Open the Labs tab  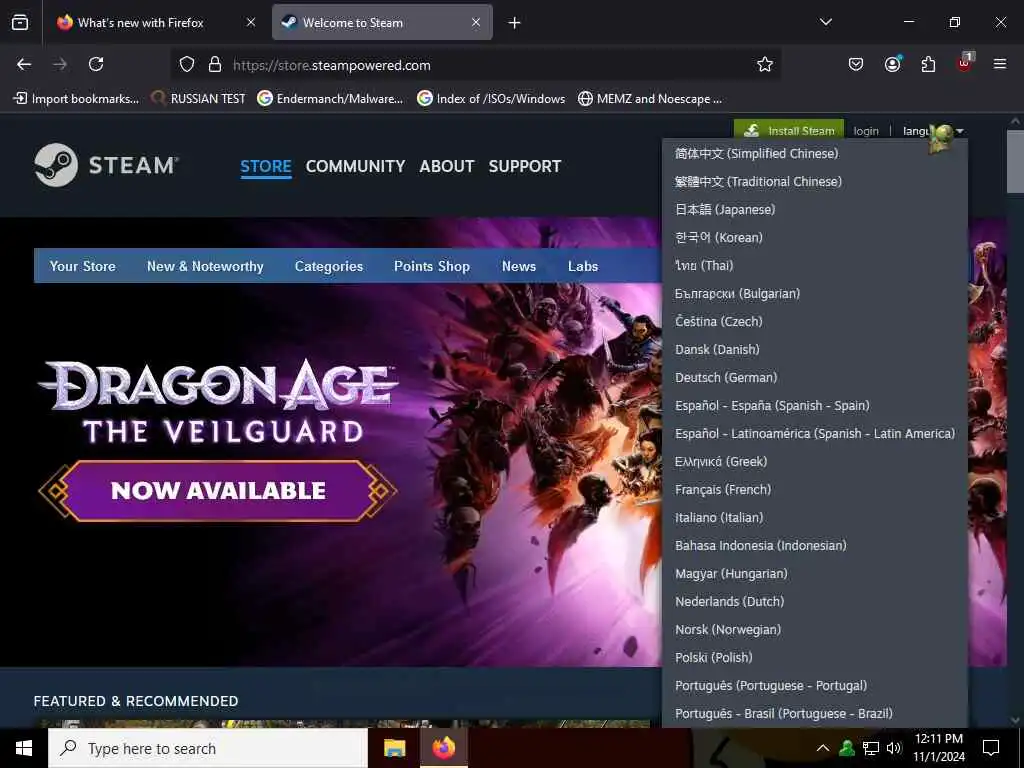point(583,266)
